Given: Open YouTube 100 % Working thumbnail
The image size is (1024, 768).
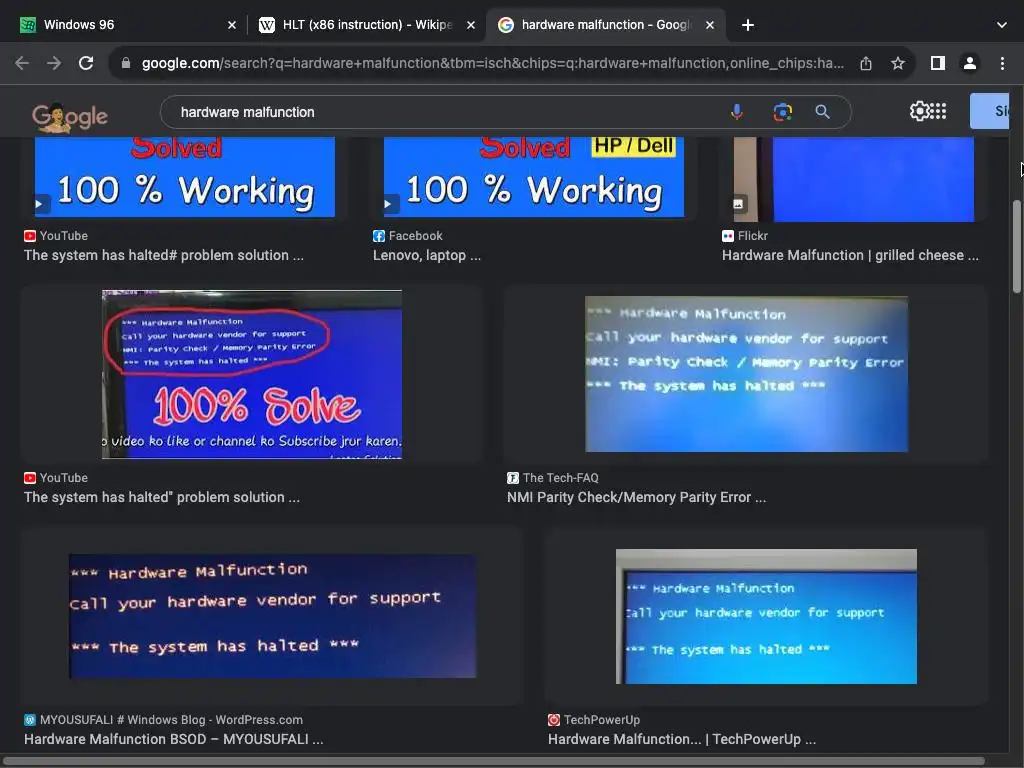Looking at the screenshot, I should click(185, 176).
